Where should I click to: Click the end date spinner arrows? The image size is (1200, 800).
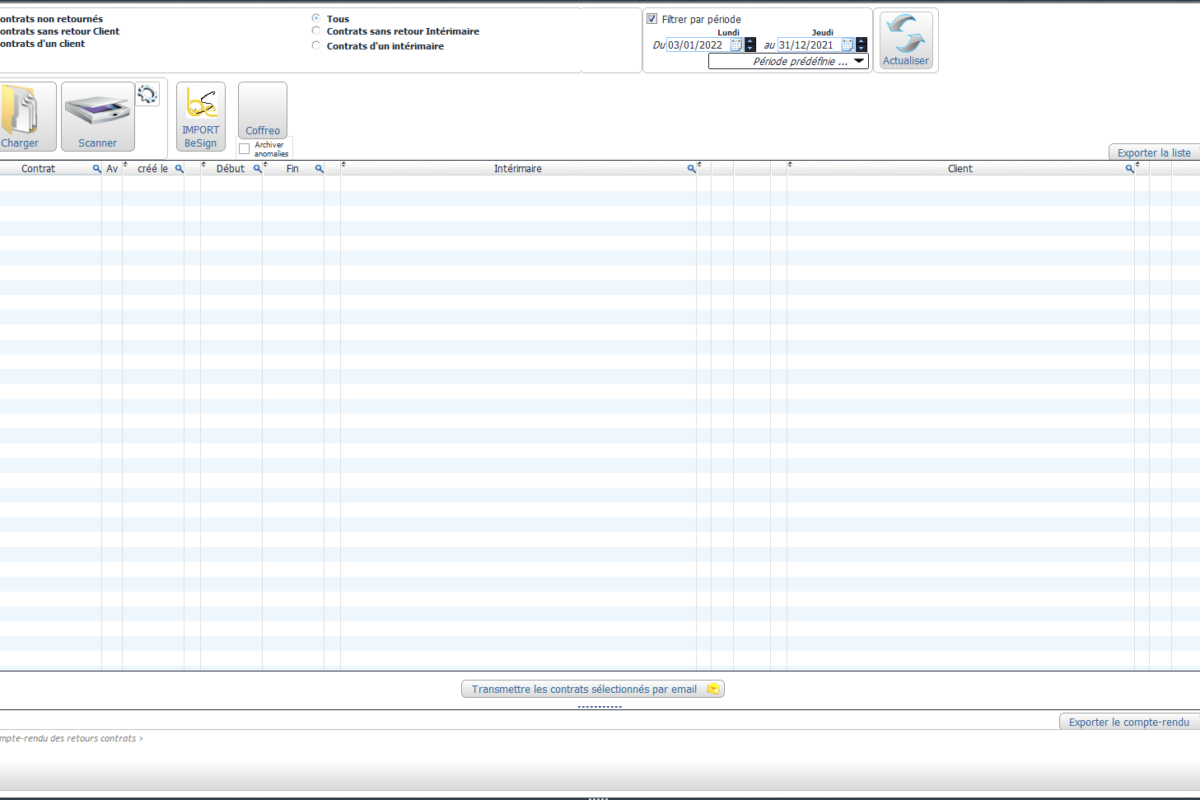[x=861, y=45]
